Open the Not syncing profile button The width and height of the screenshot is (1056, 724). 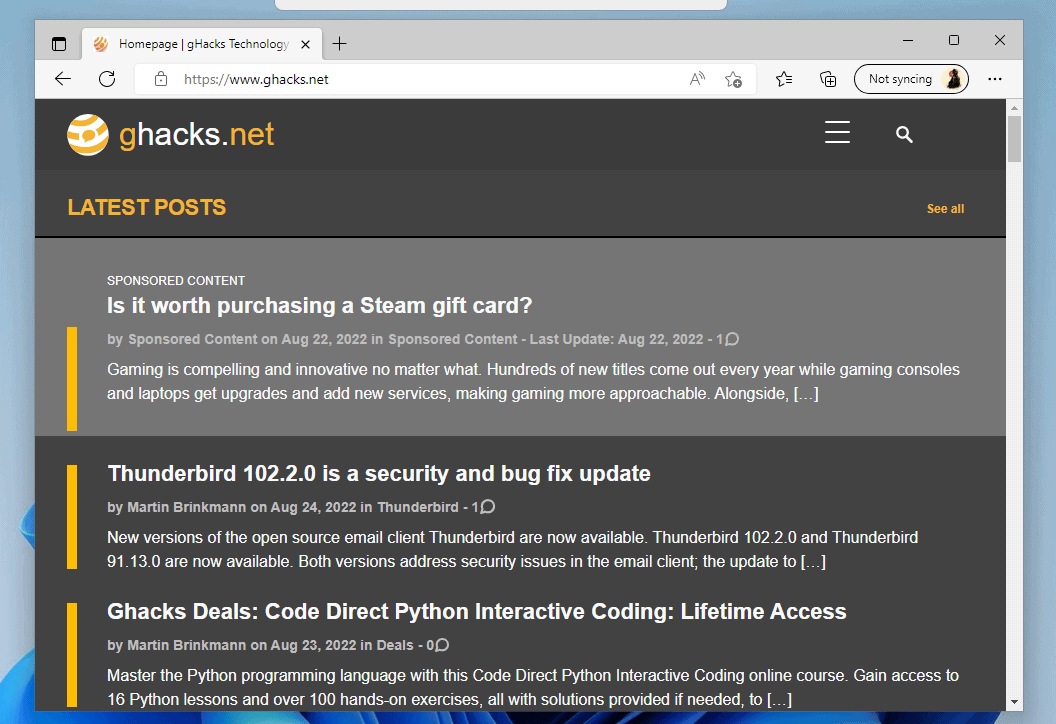[x=910, y=79]
